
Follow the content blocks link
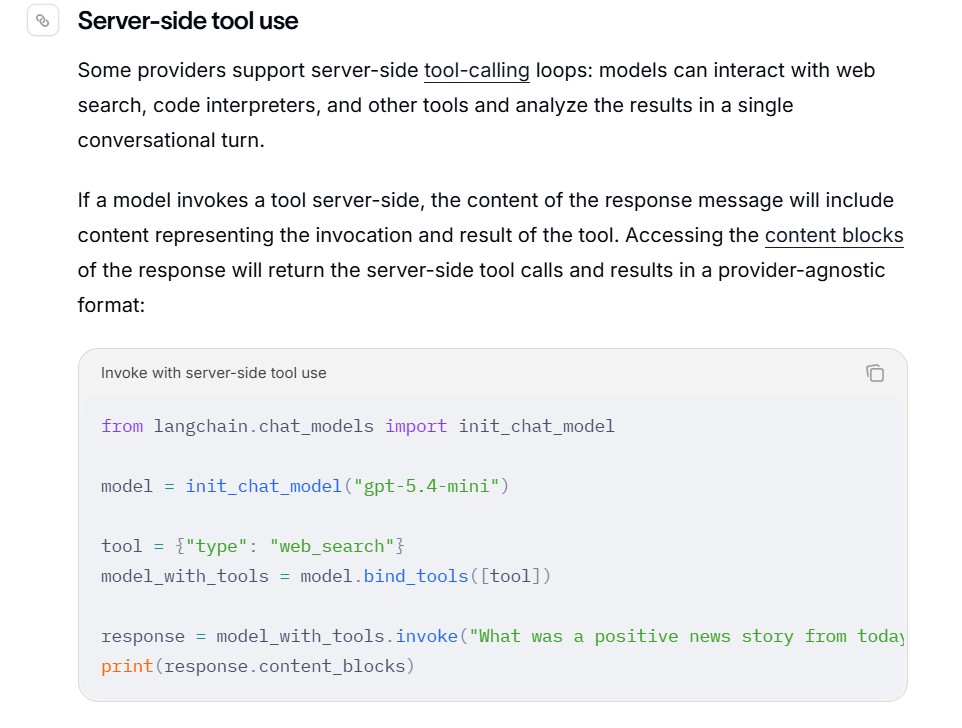click(x=834, y=236)
